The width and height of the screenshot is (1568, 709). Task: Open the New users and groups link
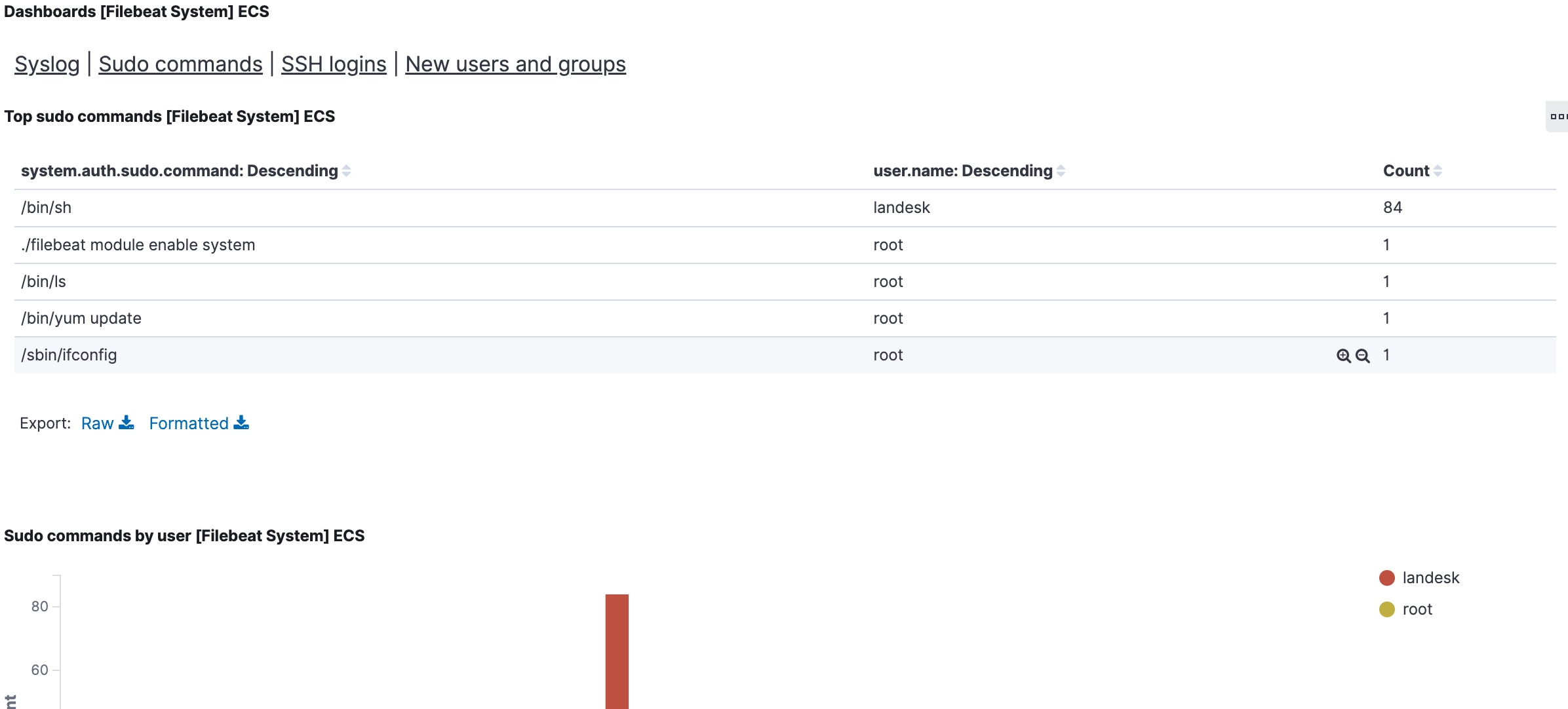(x=515, y=64)
